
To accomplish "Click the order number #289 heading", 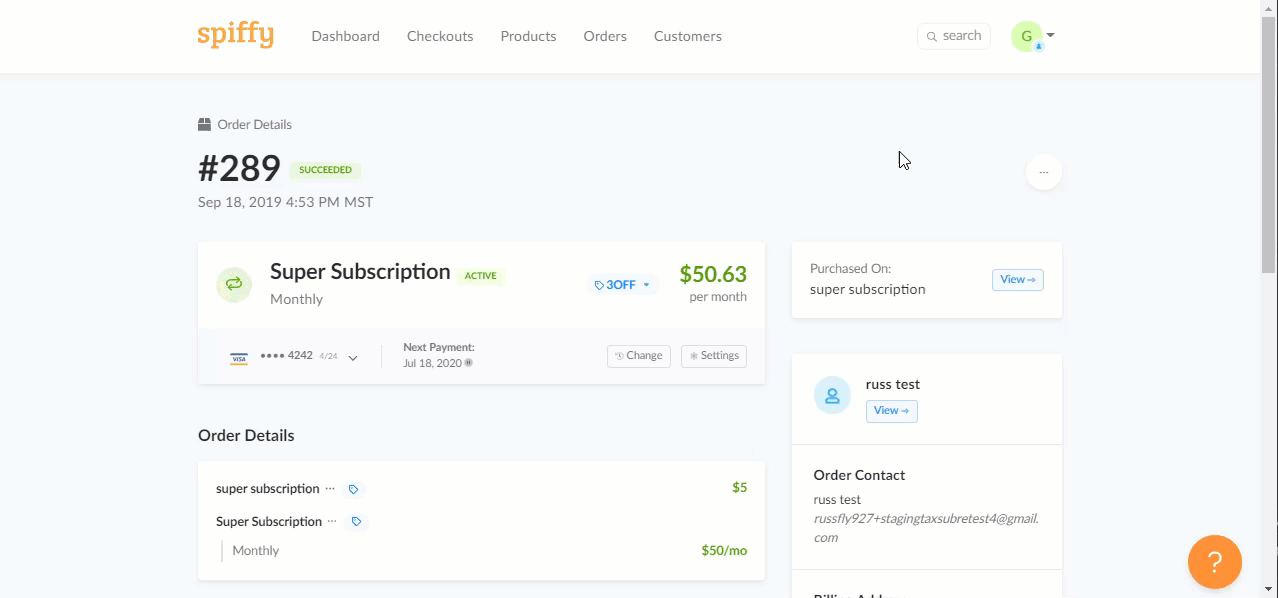I will 239,168.
